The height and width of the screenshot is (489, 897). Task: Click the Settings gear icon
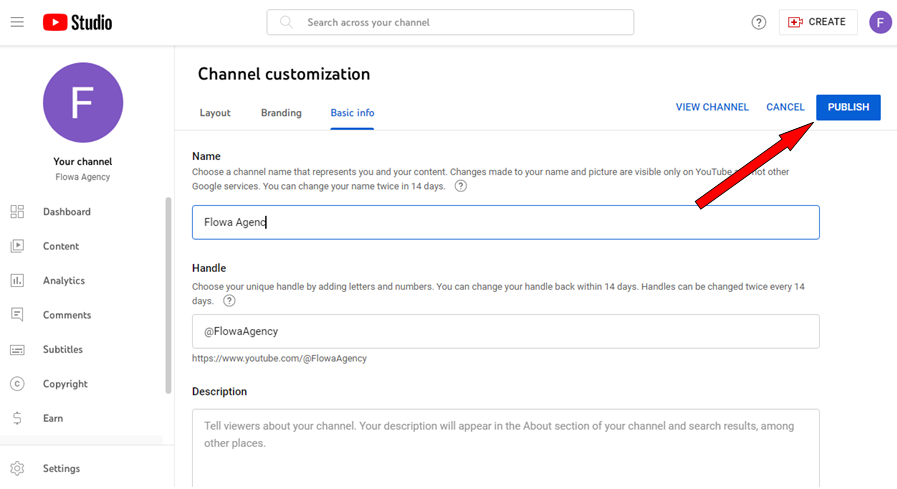coord(17,468)
